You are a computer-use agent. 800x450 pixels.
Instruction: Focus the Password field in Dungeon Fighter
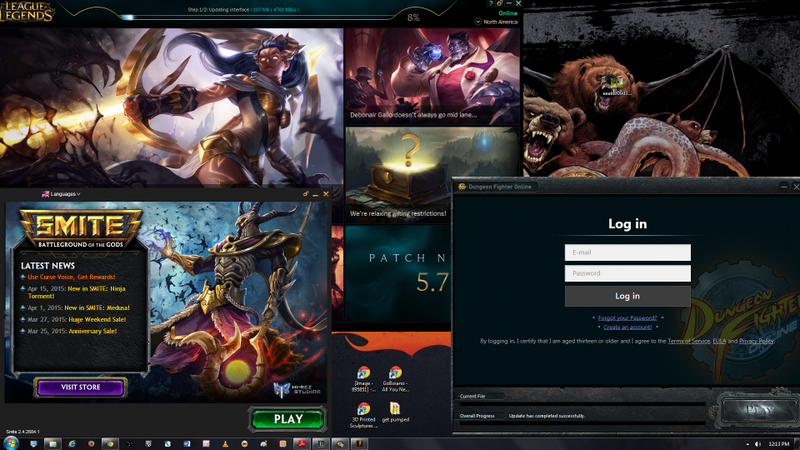628,273
